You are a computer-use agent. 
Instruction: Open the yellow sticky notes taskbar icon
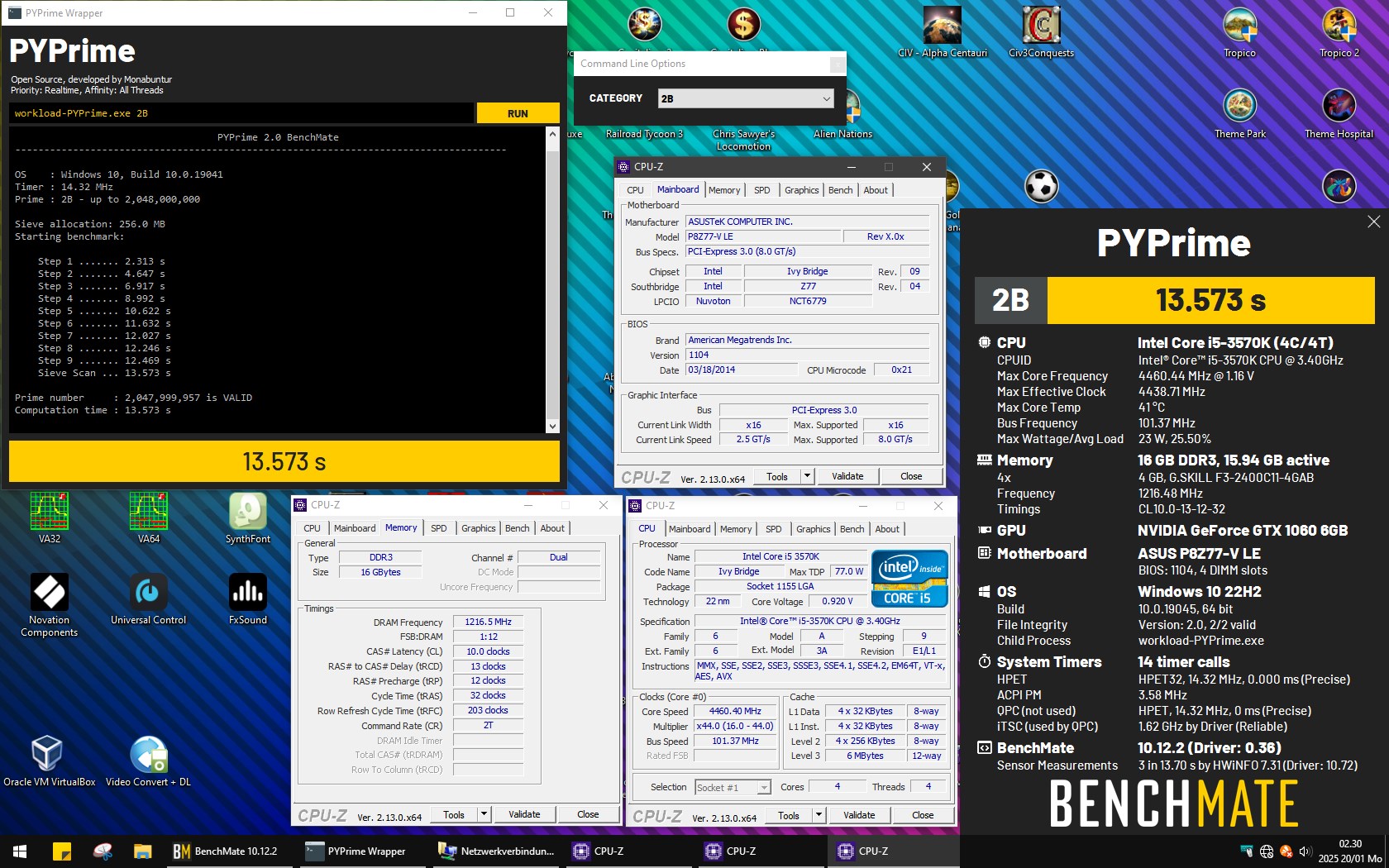[62, 851]
